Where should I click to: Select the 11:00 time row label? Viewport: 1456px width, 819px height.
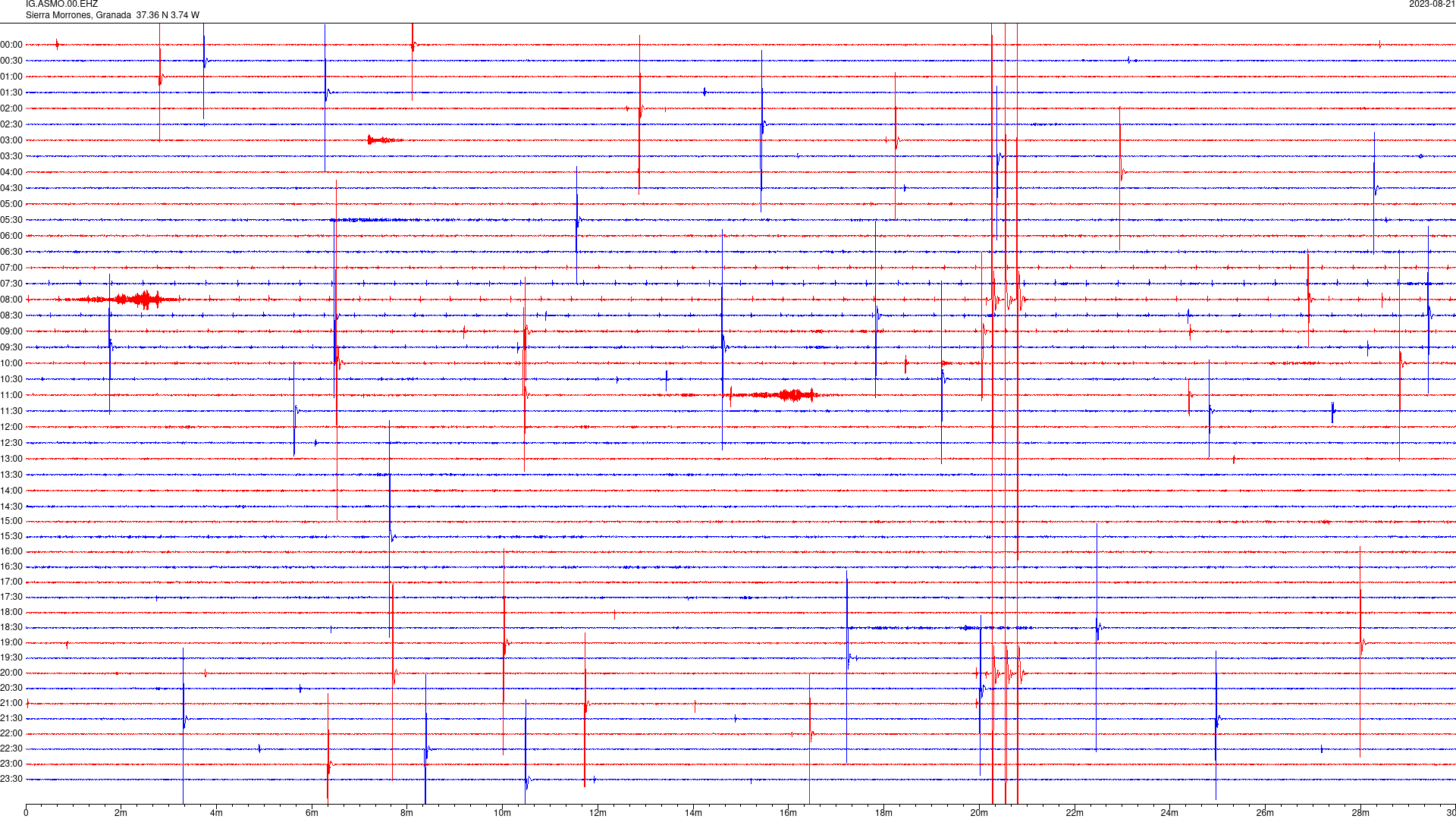pyautogui.click(x=11, y=395)
